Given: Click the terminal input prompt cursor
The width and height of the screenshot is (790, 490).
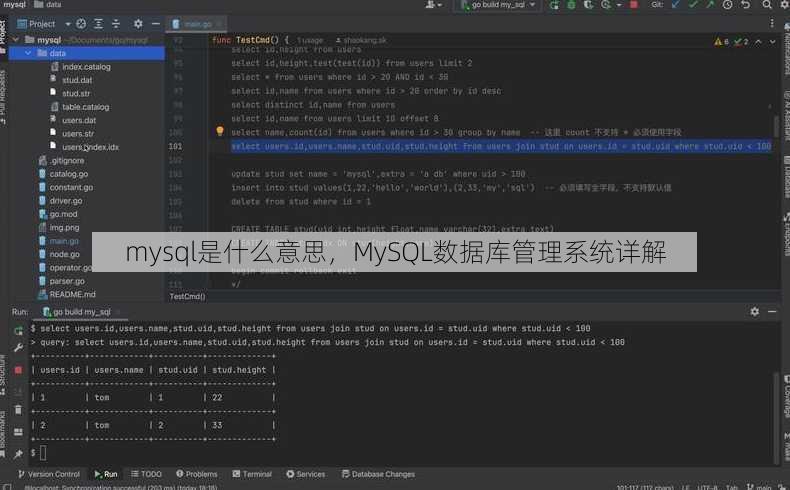Looking at the screenshot, I should (x=43, y=453).
